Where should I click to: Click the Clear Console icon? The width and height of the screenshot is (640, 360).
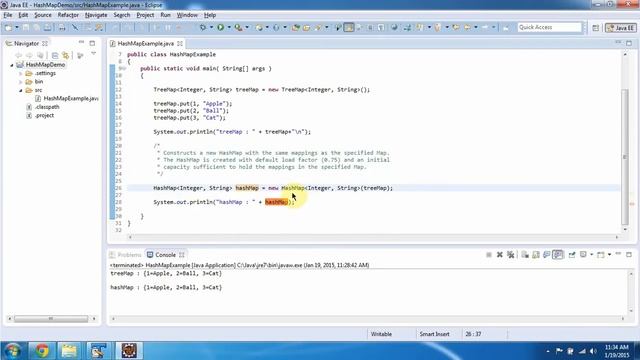(x=525, y=255)
